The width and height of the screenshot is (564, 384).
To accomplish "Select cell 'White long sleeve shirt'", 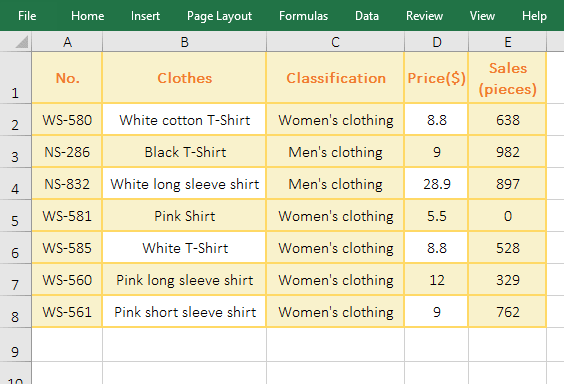I will click(x=185, y=184).
